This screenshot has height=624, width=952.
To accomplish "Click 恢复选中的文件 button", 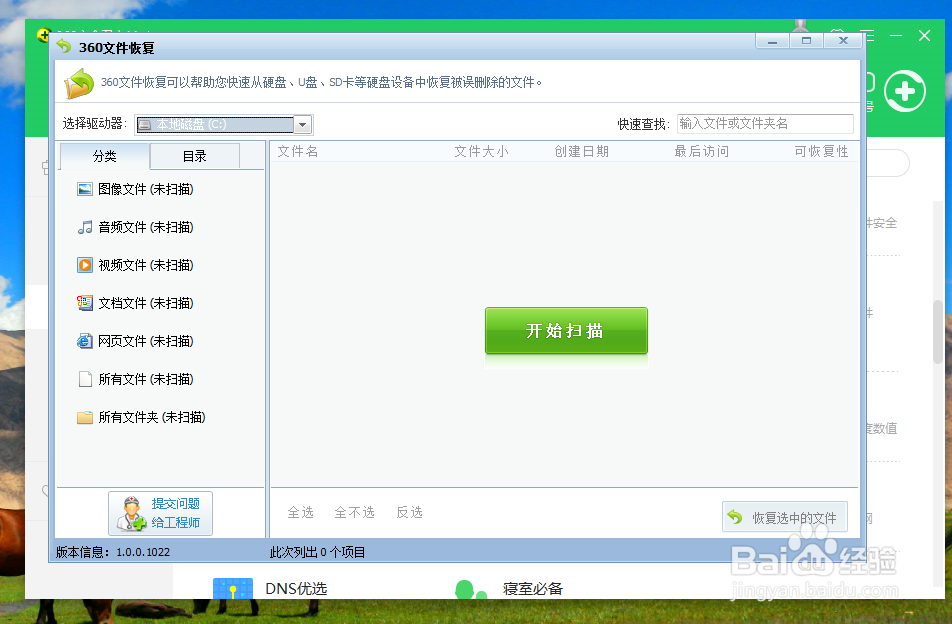I will click(x=784, y=517).
